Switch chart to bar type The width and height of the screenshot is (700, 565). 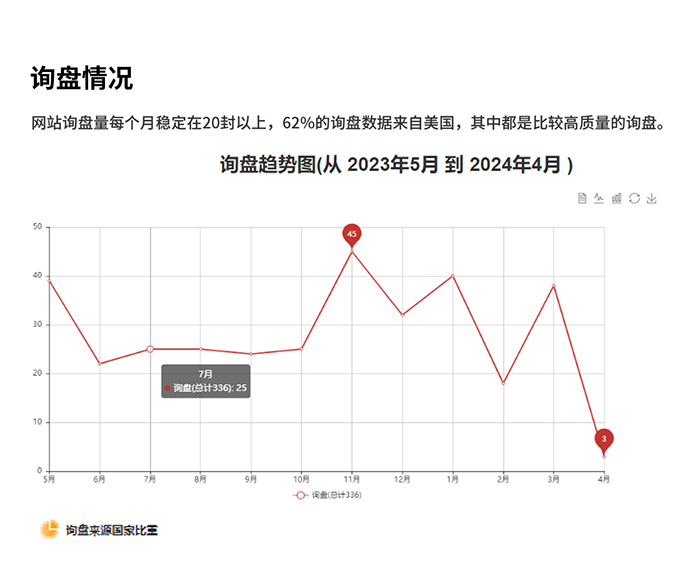tap(617, 199)
